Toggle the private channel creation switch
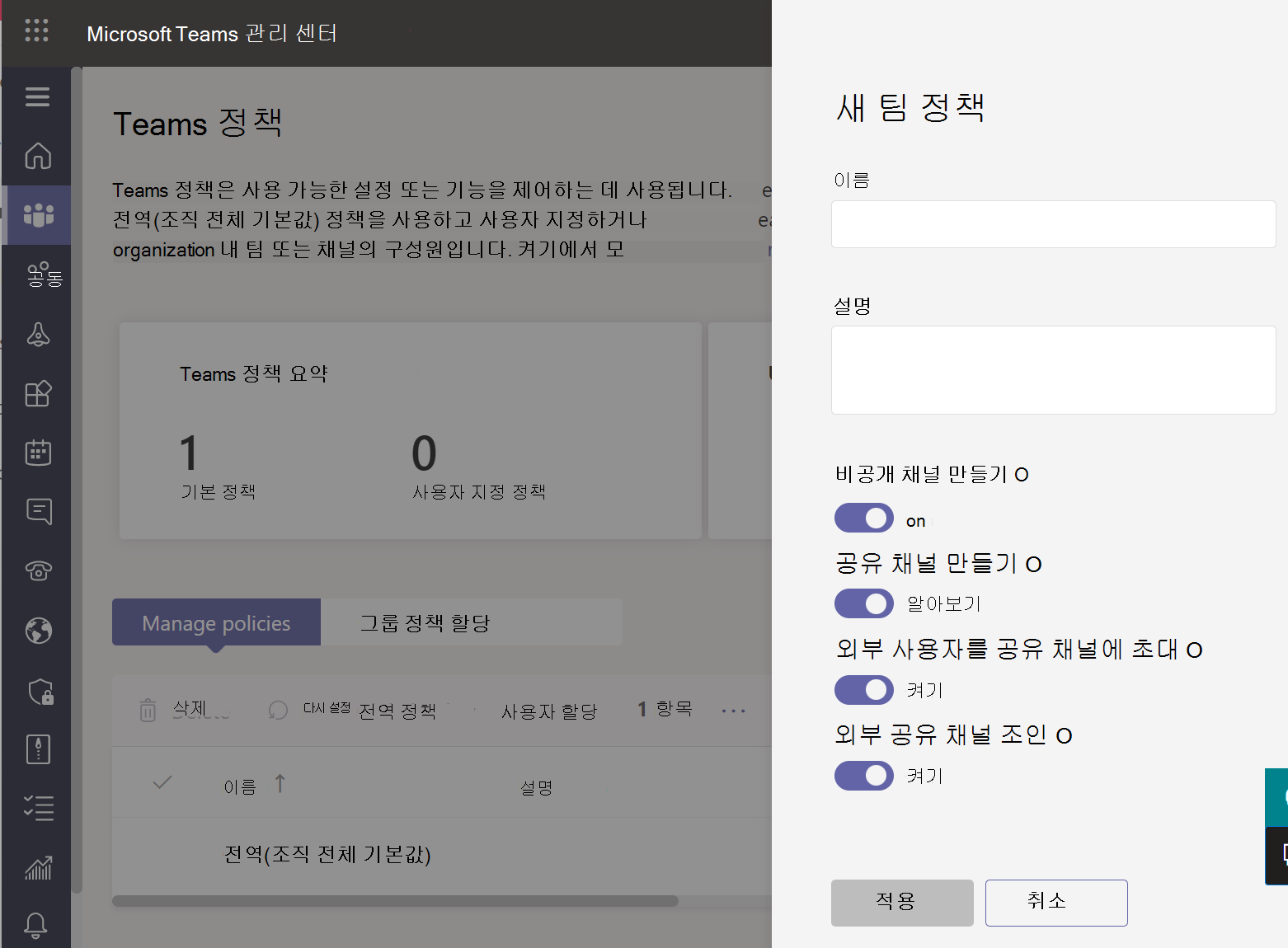 coord(864,519)
